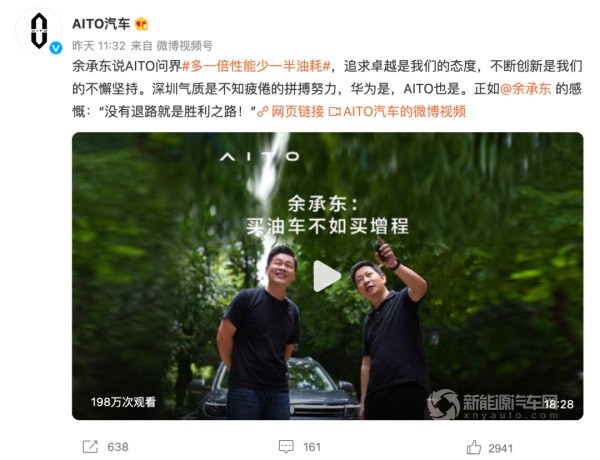This screenshot has width=600, height=460.
Task: Open the @余承东 mention
Action: (x=525, y=89)
